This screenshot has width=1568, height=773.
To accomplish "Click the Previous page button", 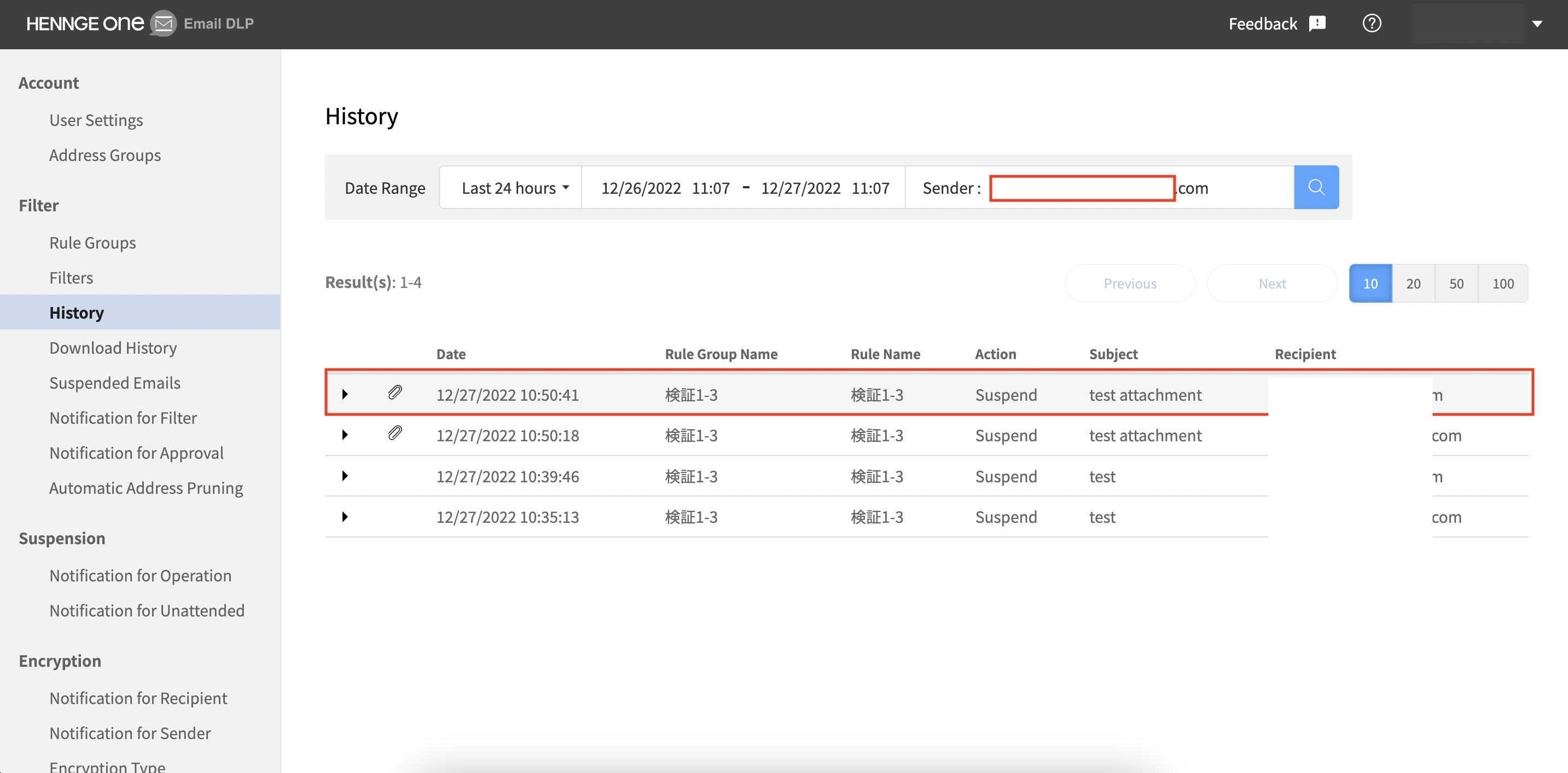I will tap(1130, 283).
